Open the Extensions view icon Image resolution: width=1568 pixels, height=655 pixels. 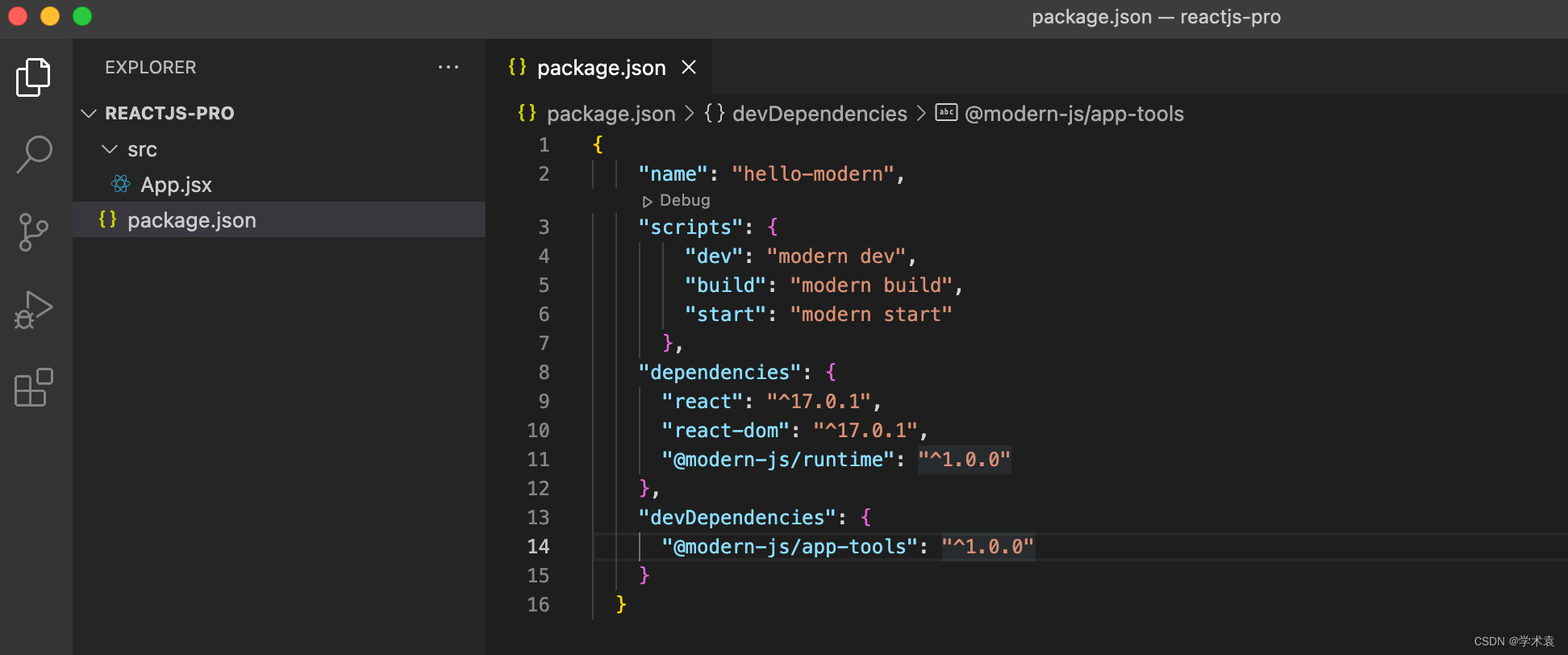pos(33,388)
